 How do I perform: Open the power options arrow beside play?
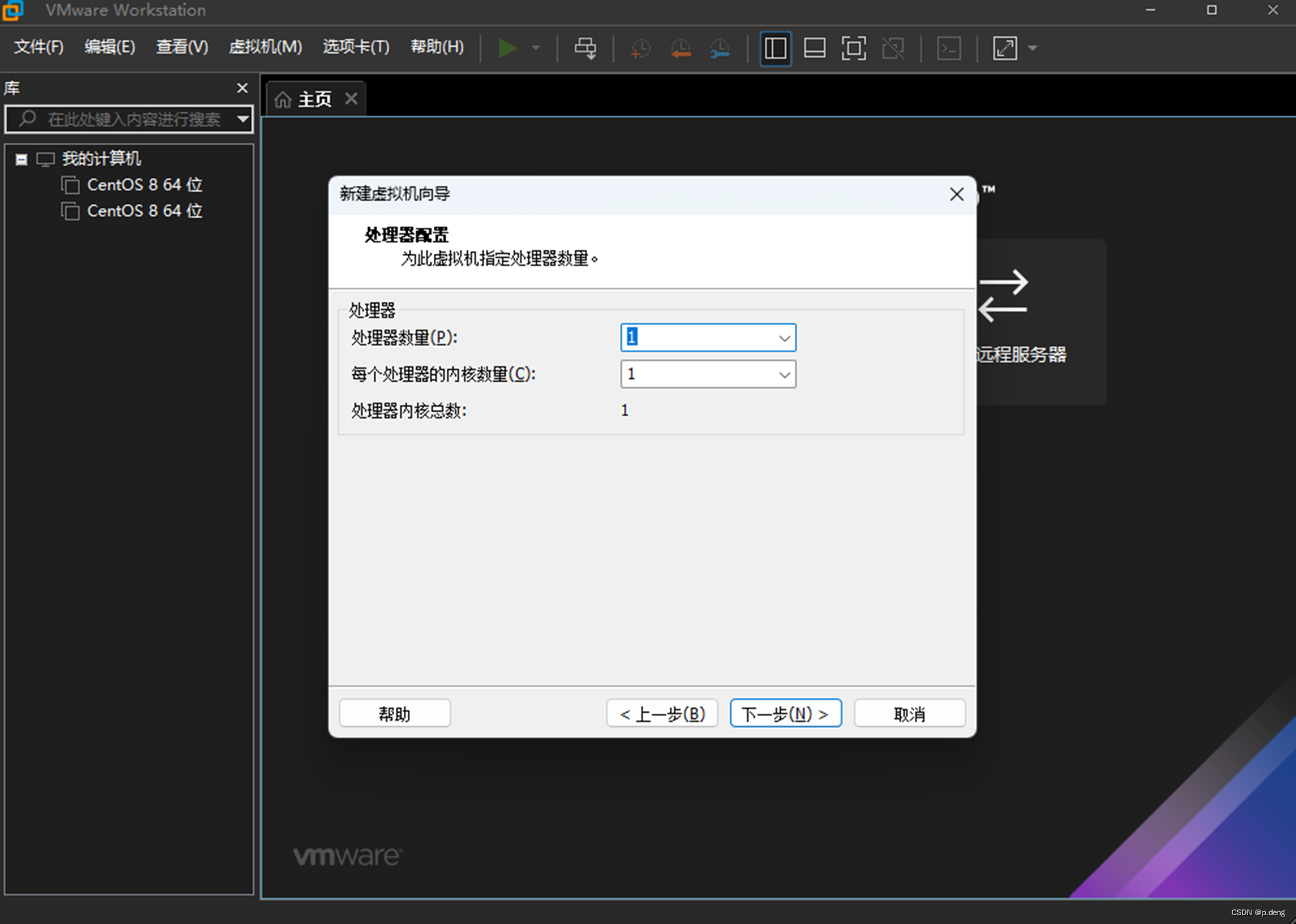536,48
